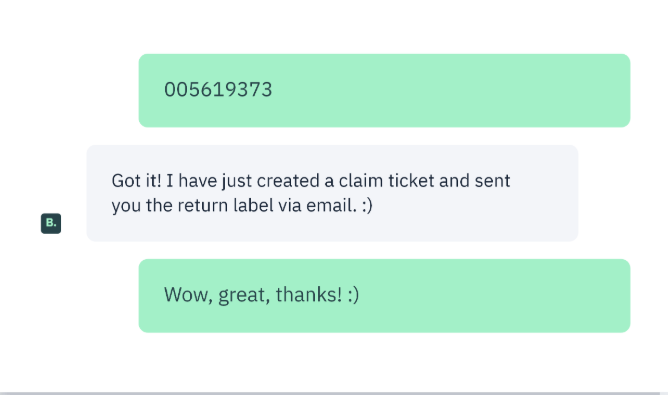Click the bot avatar labeled B.
The height and width of the screenshot is (395, 668).
click(51, 223)
